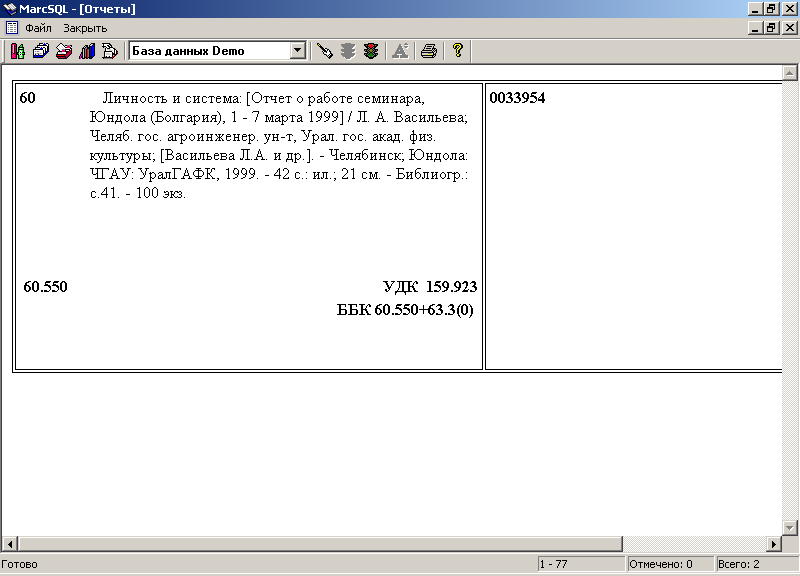
Task: Click the pencil-shaped toolbar icon
Action: point(324,51)
